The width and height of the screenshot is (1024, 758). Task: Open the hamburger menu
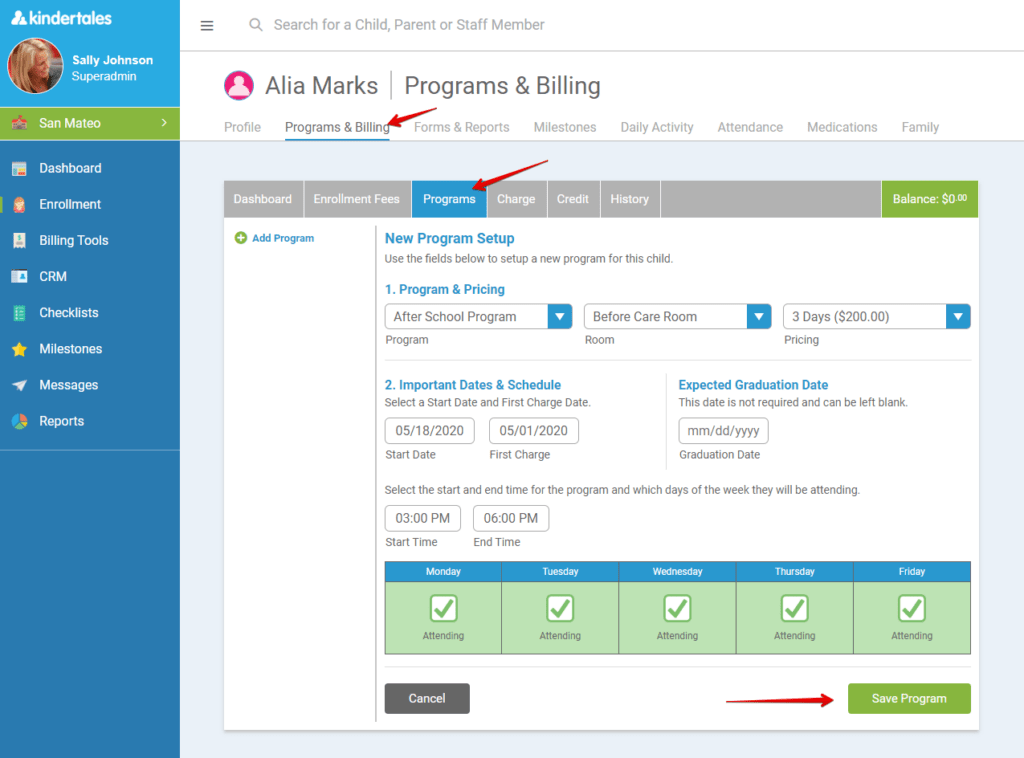[207, 25]
